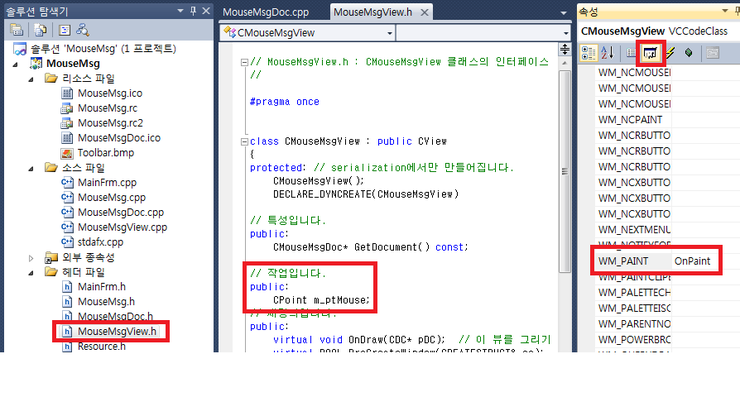
Task: Open the document tabs list dropdown arrow
Action: point(563,13)
